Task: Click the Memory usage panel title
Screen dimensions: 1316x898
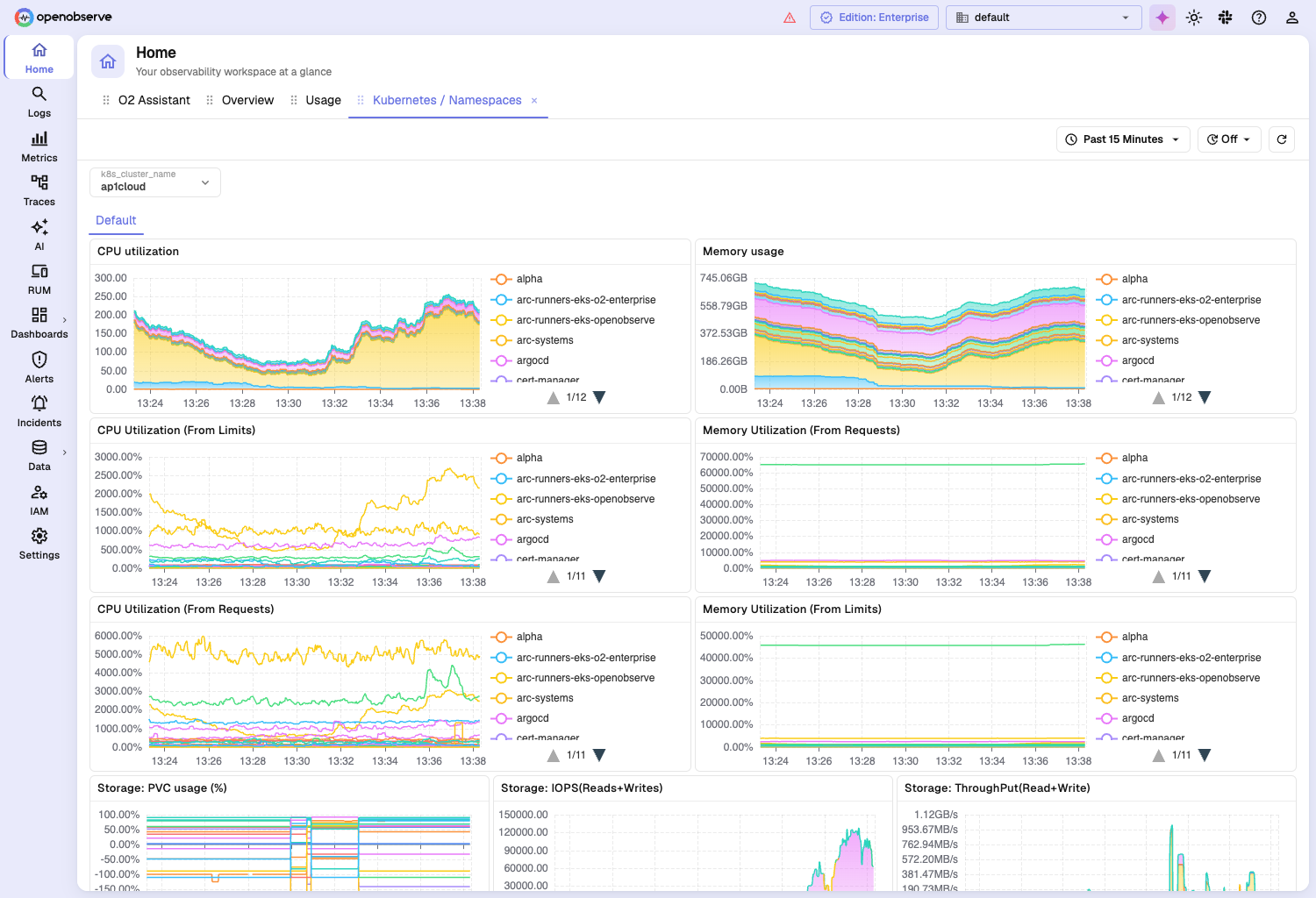Action: pyautogui.click(x=743, y=252)
